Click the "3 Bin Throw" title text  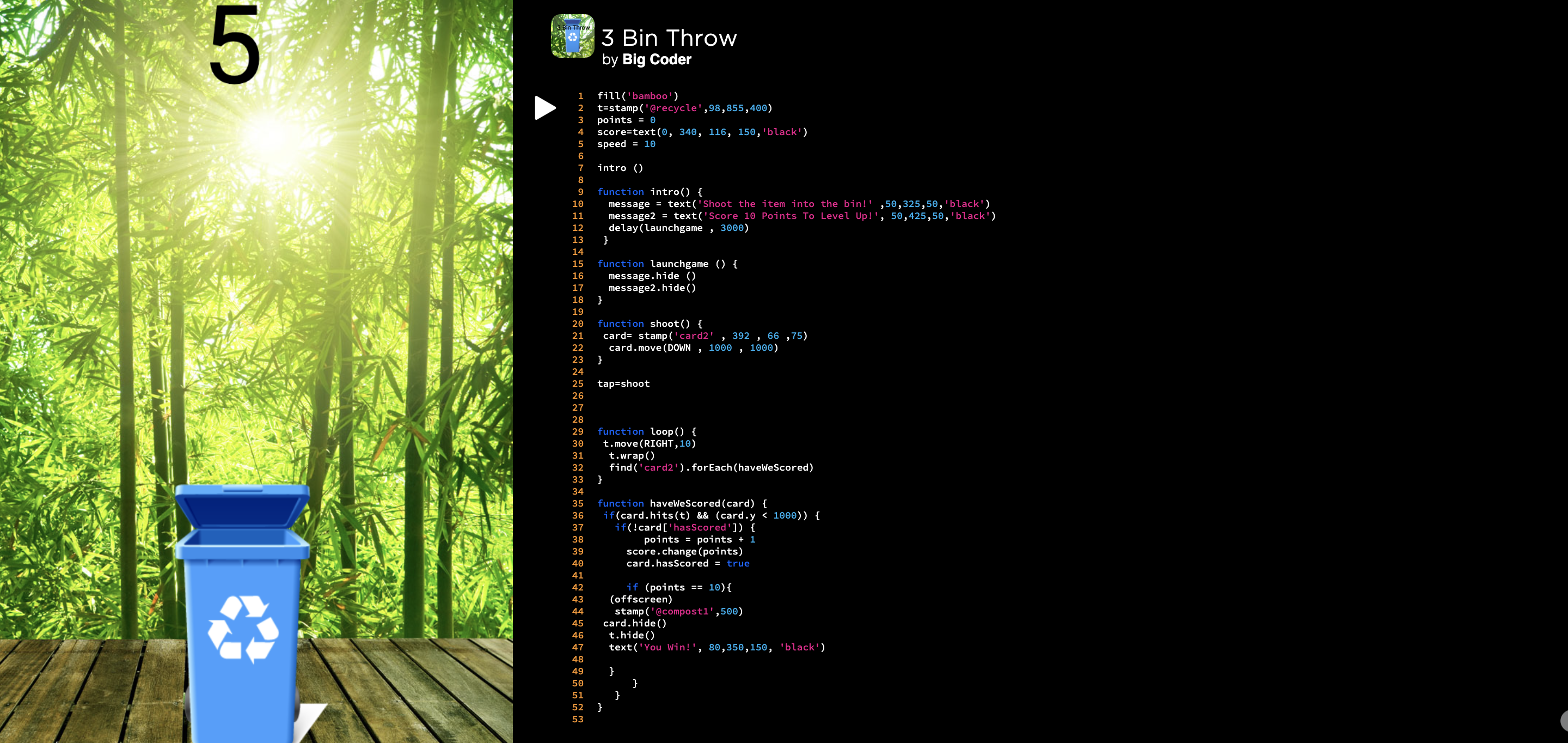tap(669, 38)
